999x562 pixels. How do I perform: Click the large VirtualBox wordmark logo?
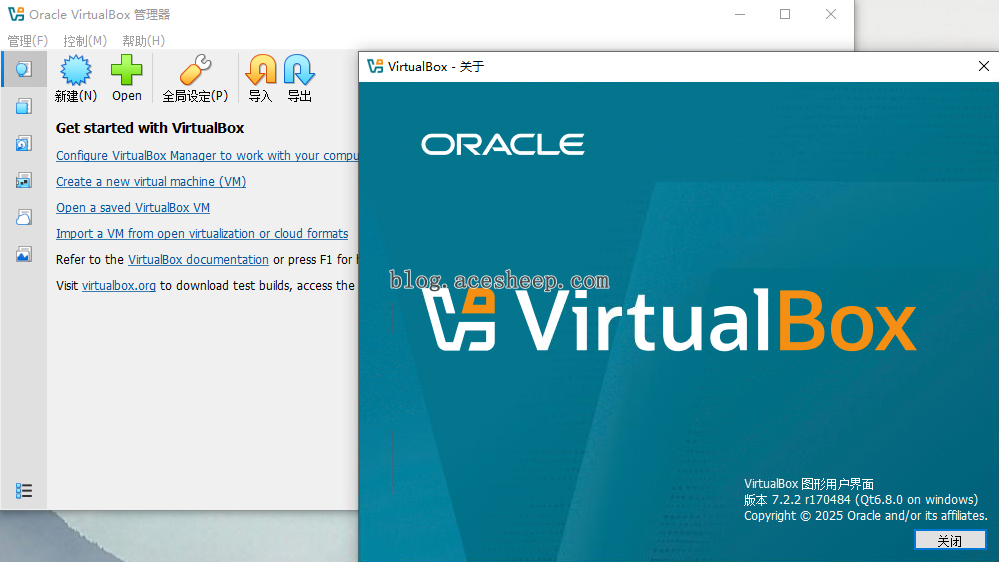[670, 319]
